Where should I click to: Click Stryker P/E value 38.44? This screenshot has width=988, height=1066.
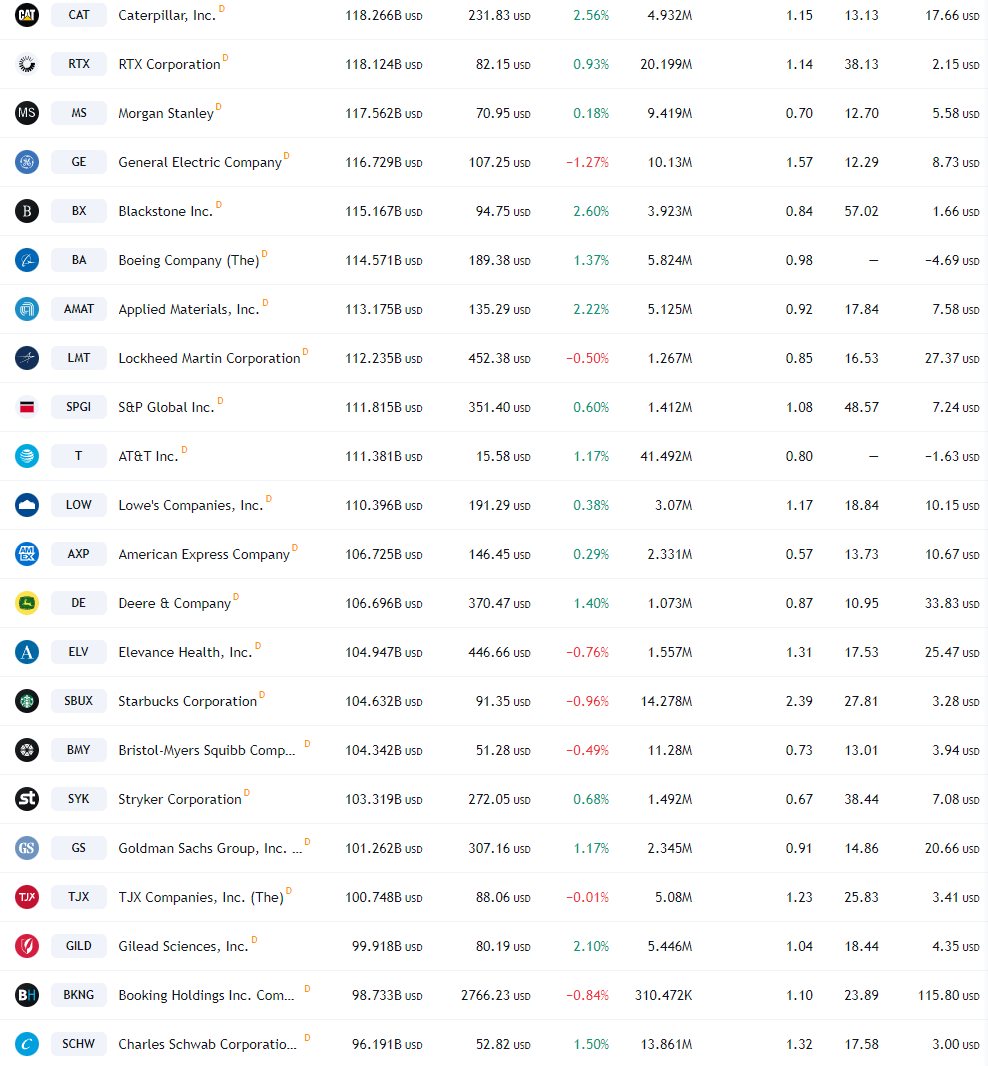point(862,800)
